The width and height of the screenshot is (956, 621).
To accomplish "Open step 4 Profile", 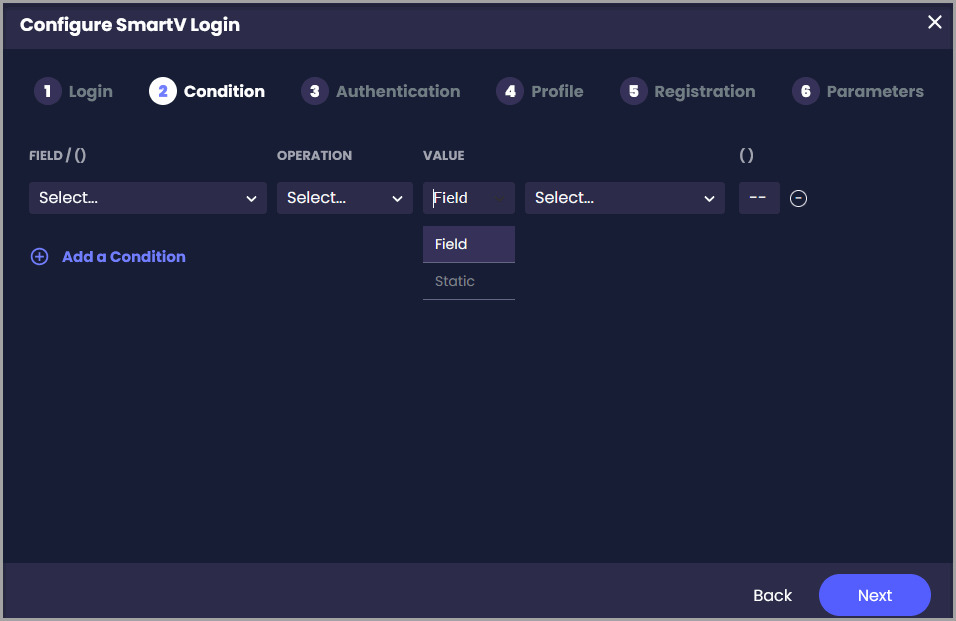I will [x=540, y=91].
